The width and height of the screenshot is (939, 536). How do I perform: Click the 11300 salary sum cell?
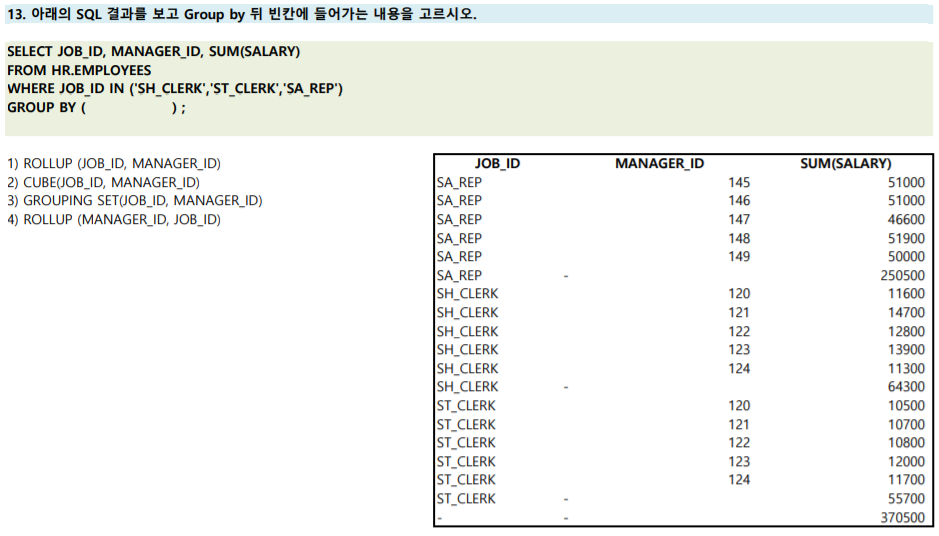[x=906, y=368]
